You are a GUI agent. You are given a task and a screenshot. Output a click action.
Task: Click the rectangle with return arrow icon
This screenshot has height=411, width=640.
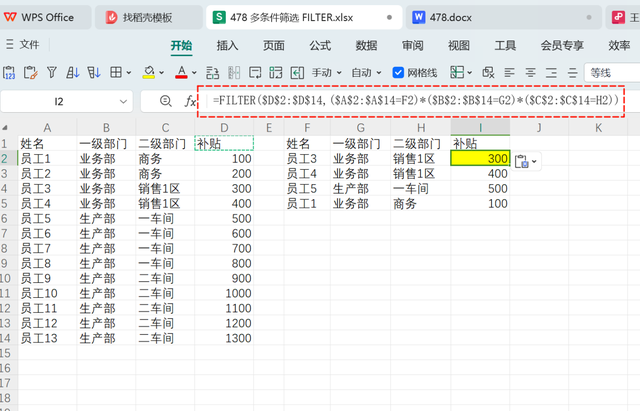[255, 73]
